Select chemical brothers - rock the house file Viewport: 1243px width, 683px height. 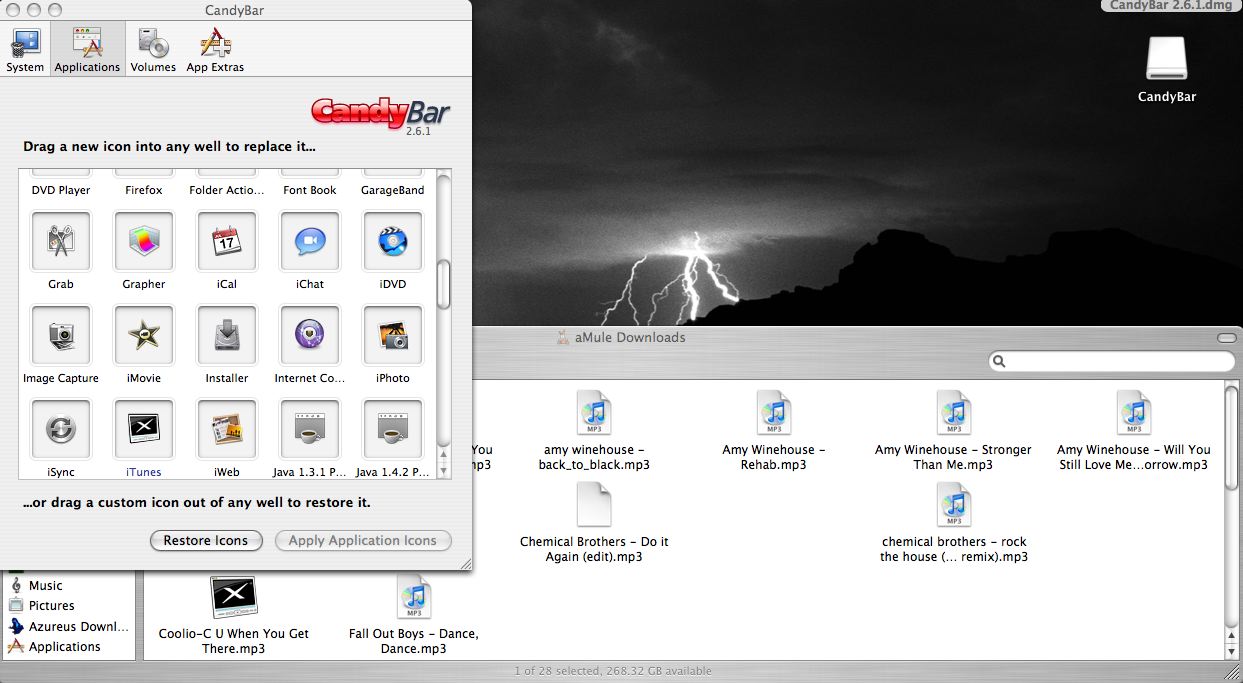(x=954, y=523)
